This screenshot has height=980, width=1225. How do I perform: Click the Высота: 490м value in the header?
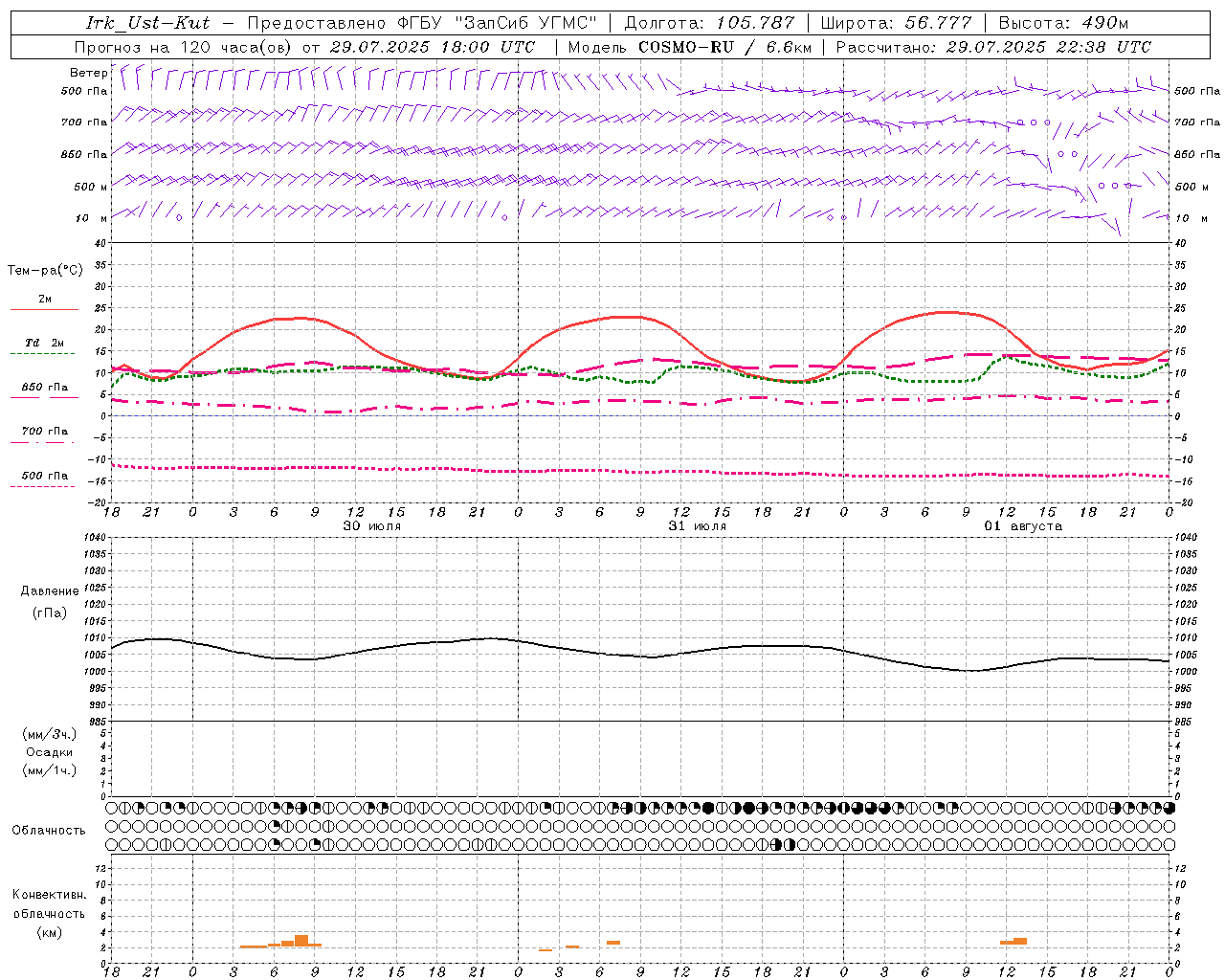pyautogui.click(x=1063, y=23)
